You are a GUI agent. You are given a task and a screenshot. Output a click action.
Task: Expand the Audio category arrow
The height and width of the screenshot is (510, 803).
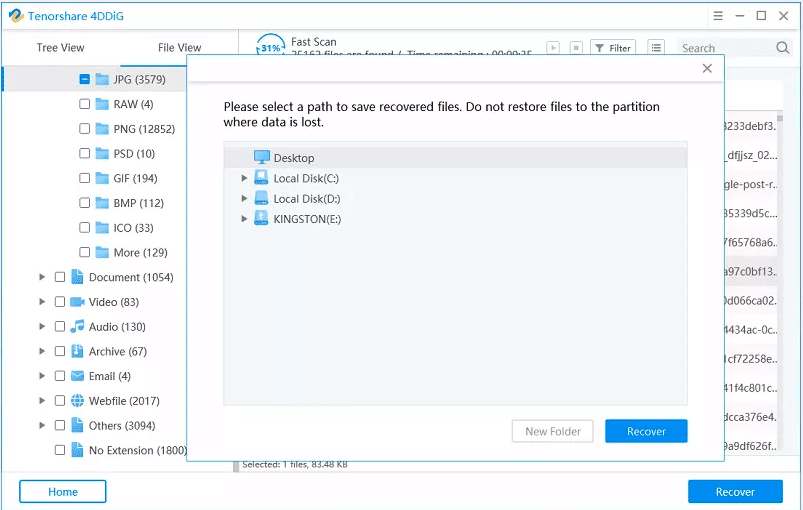pyautogui.click(x=42, y=326)
